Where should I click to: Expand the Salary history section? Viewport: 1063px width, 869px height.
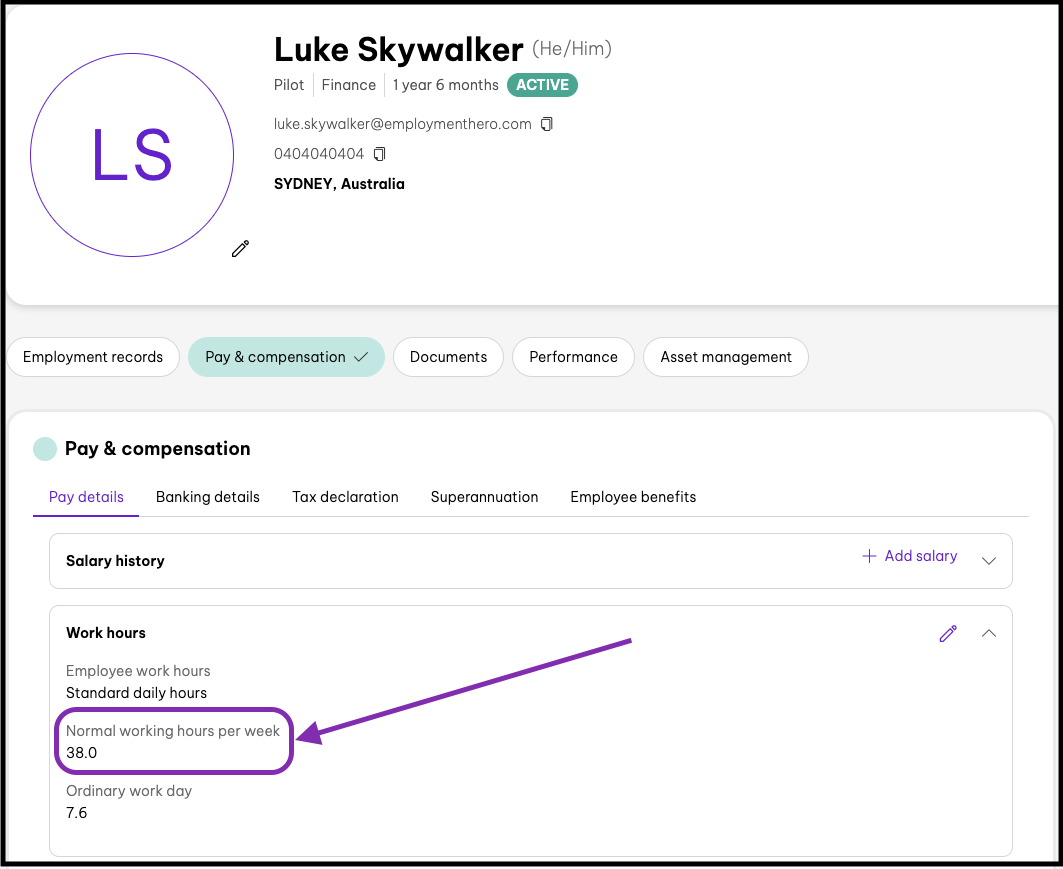989,561
